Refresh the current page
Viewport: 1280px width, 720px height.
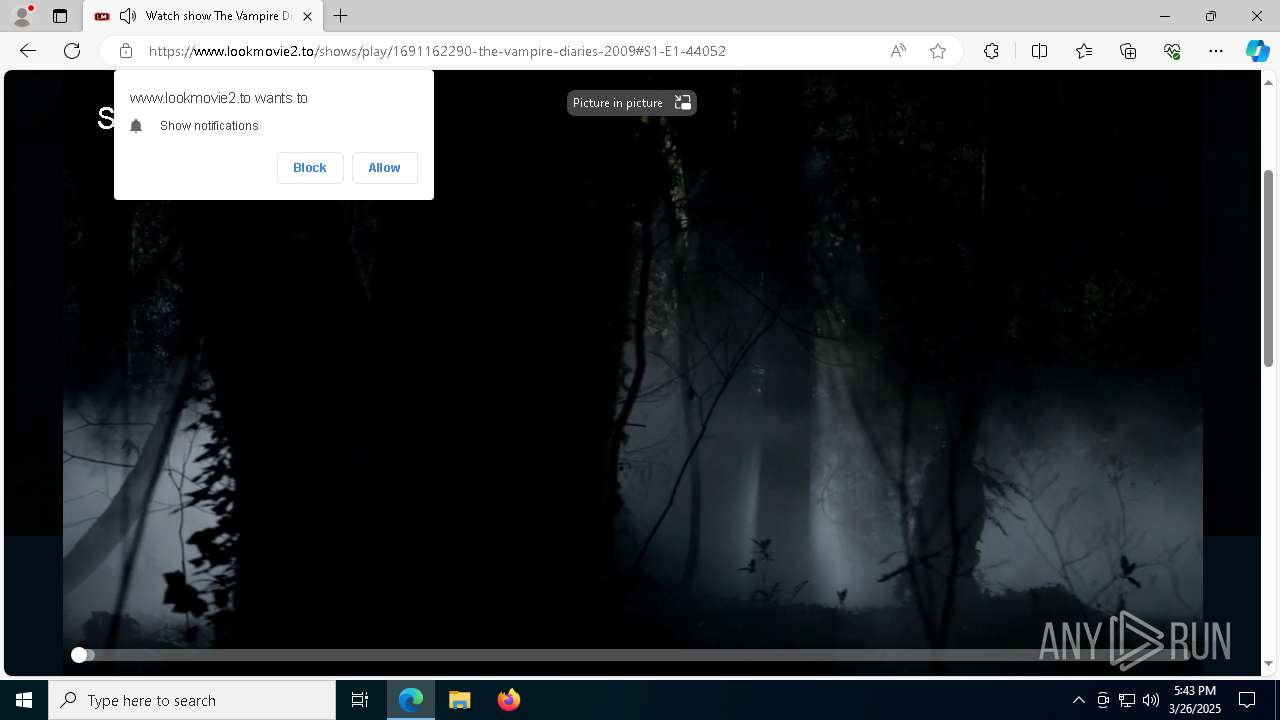(x=72, y=51)
